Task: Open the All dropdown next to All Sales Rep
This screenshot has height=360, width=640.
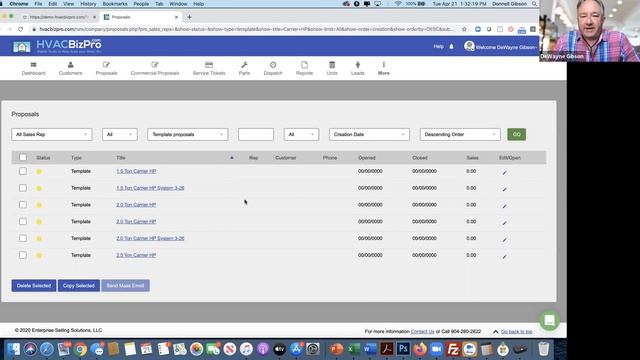Action: pyautogui.click(x=120, y=134)
